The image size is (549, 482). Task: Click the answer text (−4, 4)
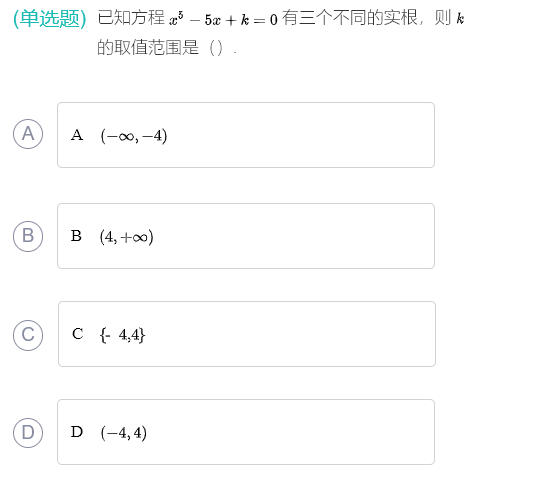pyautogui.click(x=124, y=433)
